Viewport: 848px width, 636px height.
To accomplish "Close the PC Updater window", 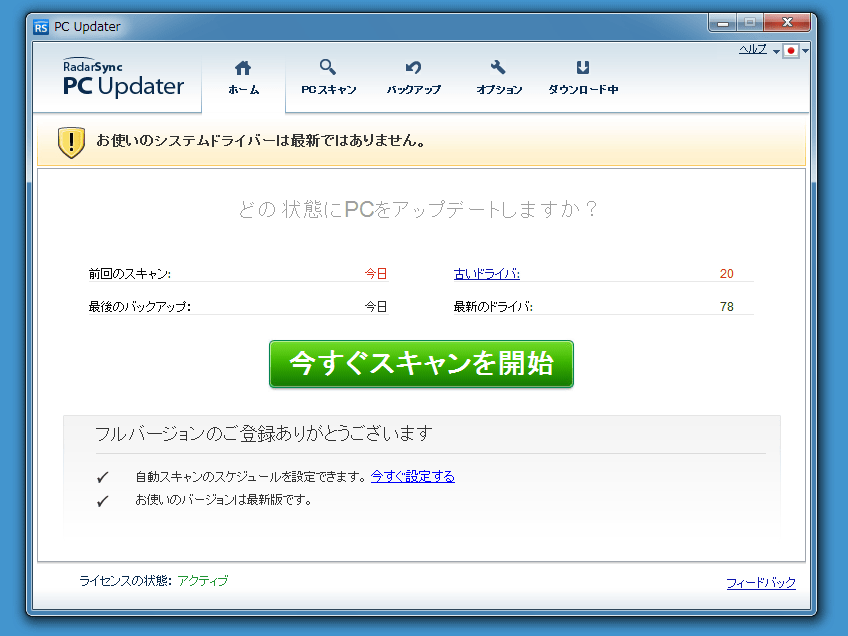I will [787, 23].
